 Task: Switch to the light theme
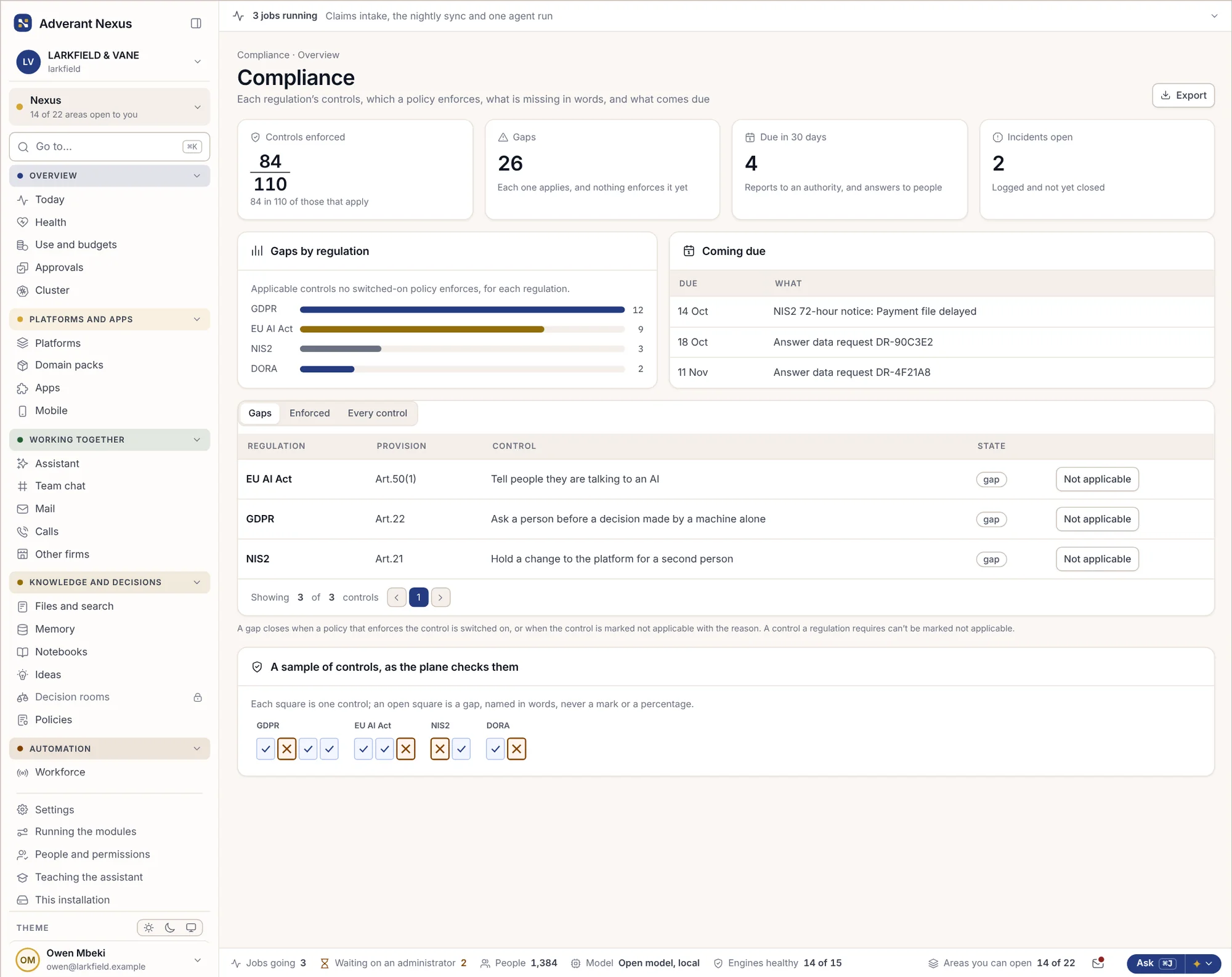[x=149, y=928]
